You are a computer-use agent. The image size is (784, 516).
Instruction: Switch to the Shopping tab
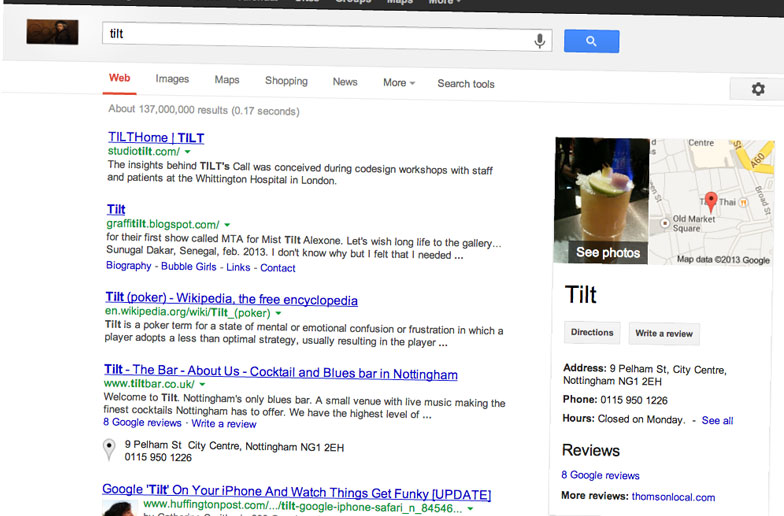click(x=286, y=81)
